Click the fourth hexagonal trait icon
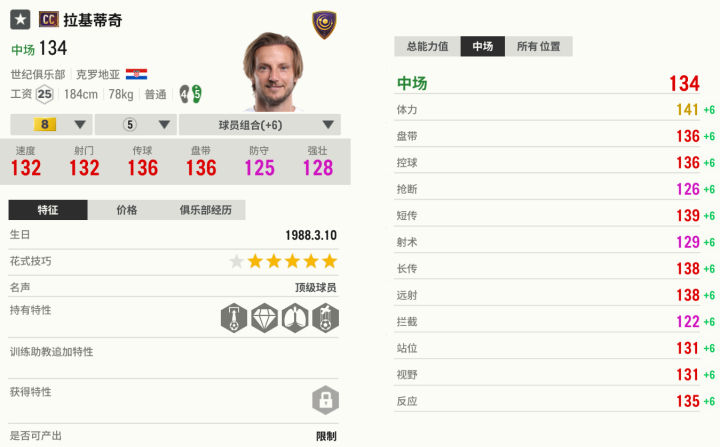720x447 pixels. pos(324,318)
